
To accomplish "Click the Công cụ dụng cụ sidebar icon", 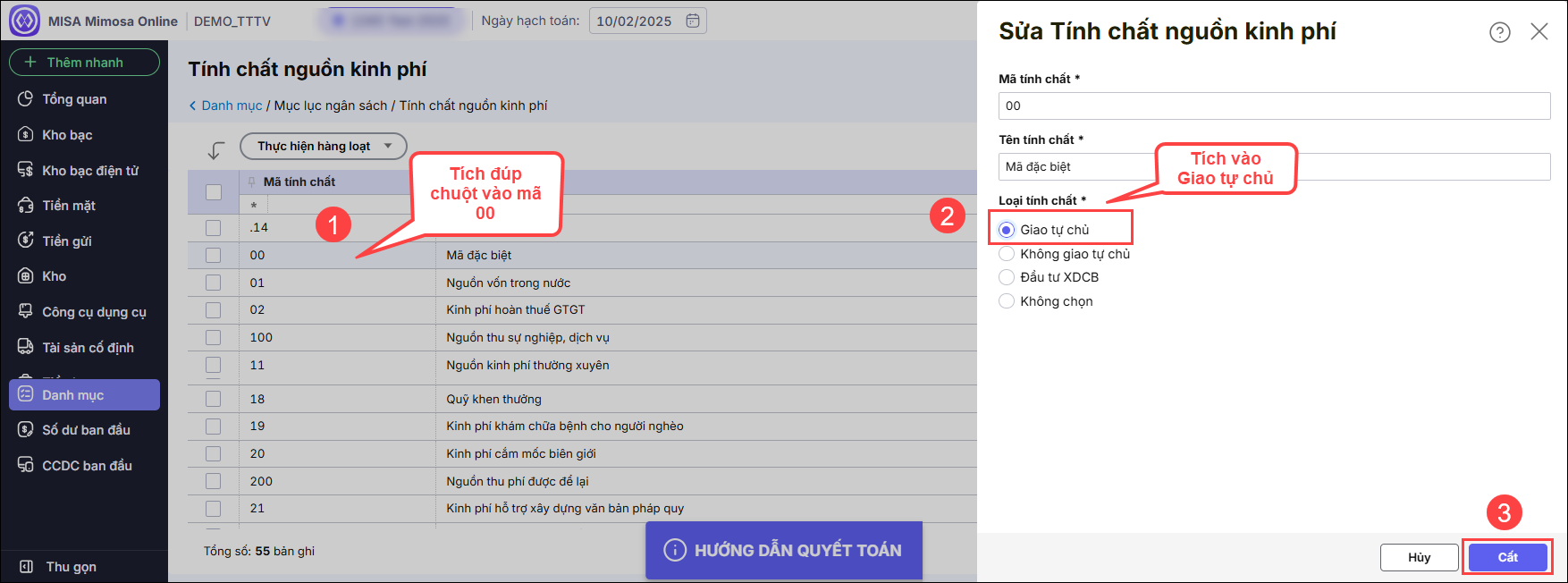I will [26, 311].
